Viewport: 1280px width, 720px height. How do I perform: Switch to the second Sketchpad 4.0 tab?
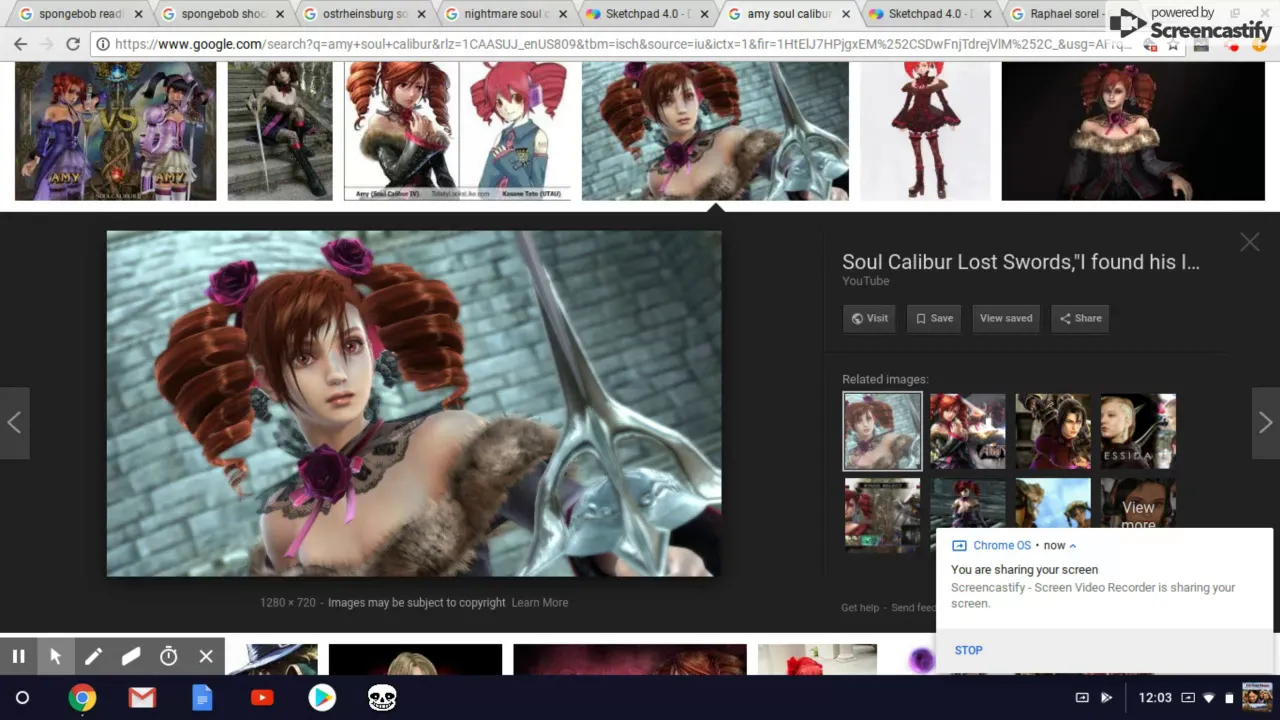tap(931, 14)
